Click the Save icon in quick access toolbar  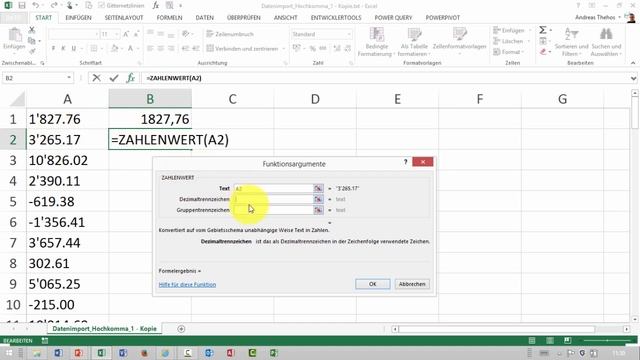pos(22,5)
